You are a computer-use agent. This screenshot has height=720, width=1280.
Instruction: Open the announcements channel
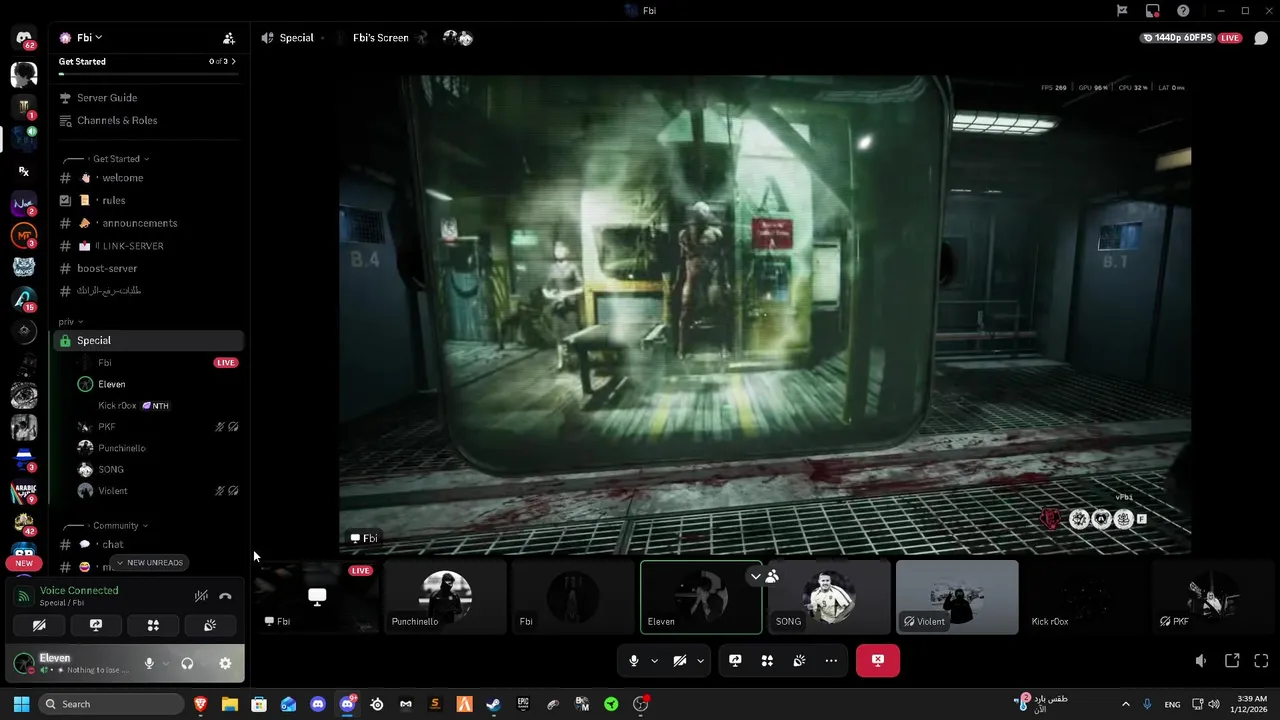[140, 224]
